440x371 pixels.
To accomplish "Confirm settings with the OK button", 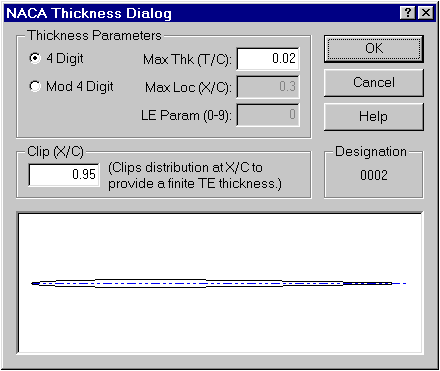I will pyautogui.click(x=374, y=49).
